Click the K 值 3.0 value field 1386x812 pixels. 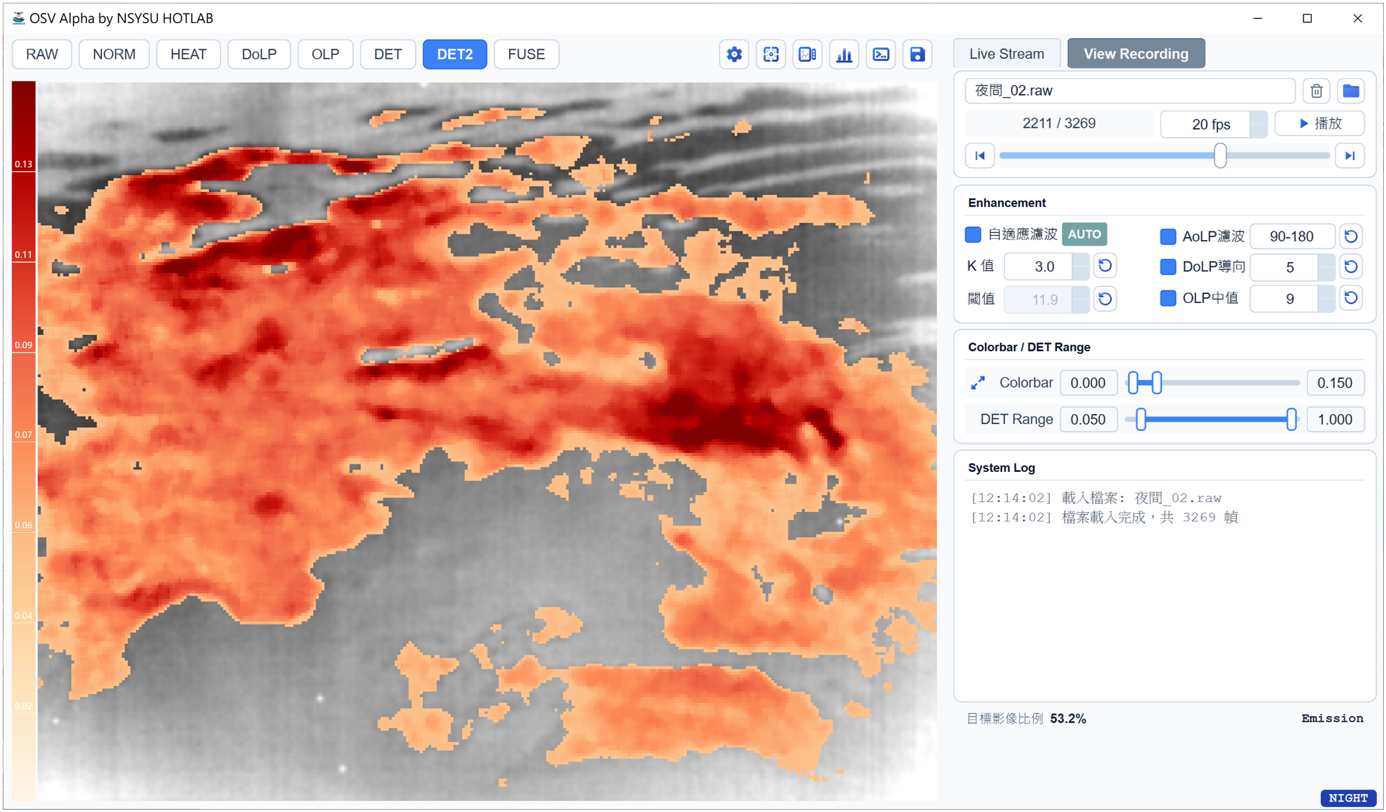pyautogui.click(x=1038, y=267)
